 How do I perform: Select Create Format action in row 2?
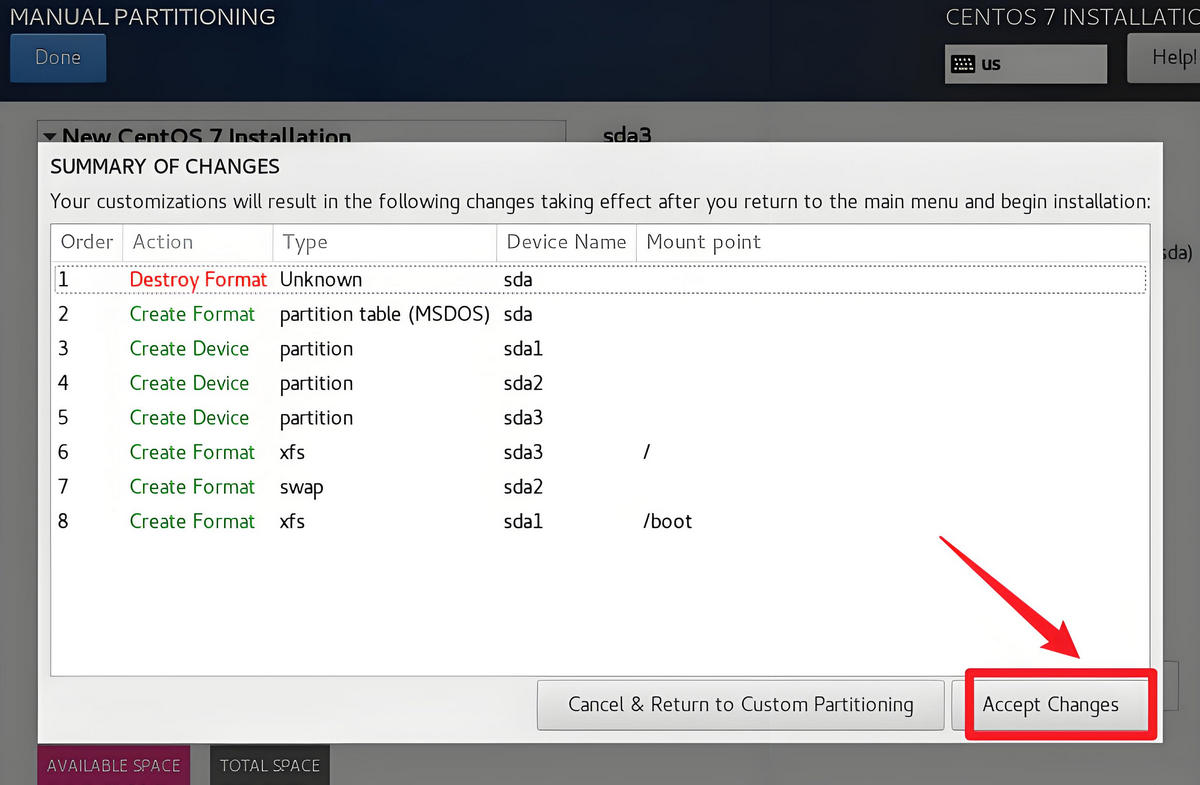pyautogui.click(x=192, y=314)
